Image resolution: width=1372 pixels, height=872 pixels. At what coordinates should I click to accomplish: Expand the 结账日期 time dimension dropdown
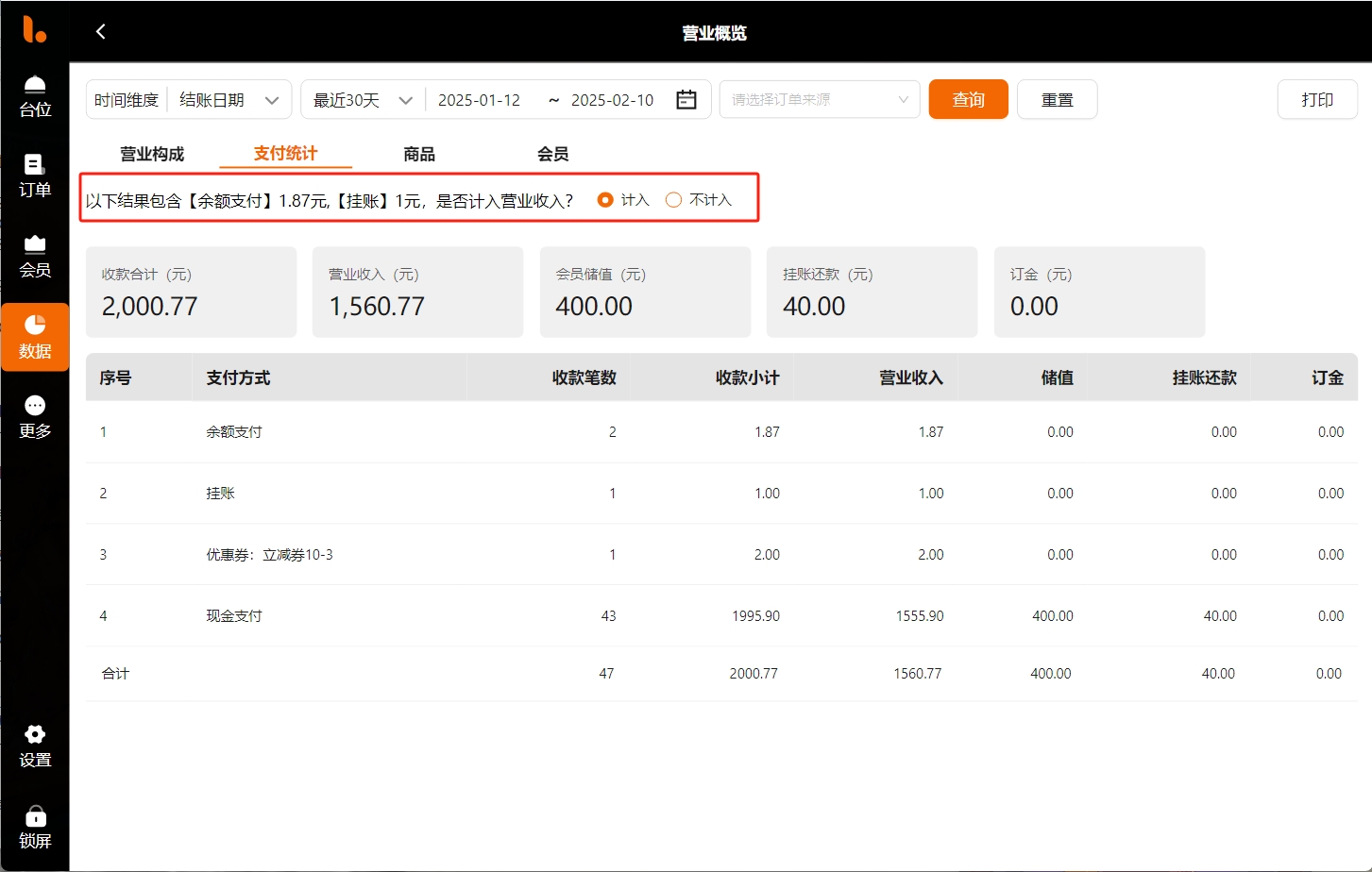pos(229,100)
